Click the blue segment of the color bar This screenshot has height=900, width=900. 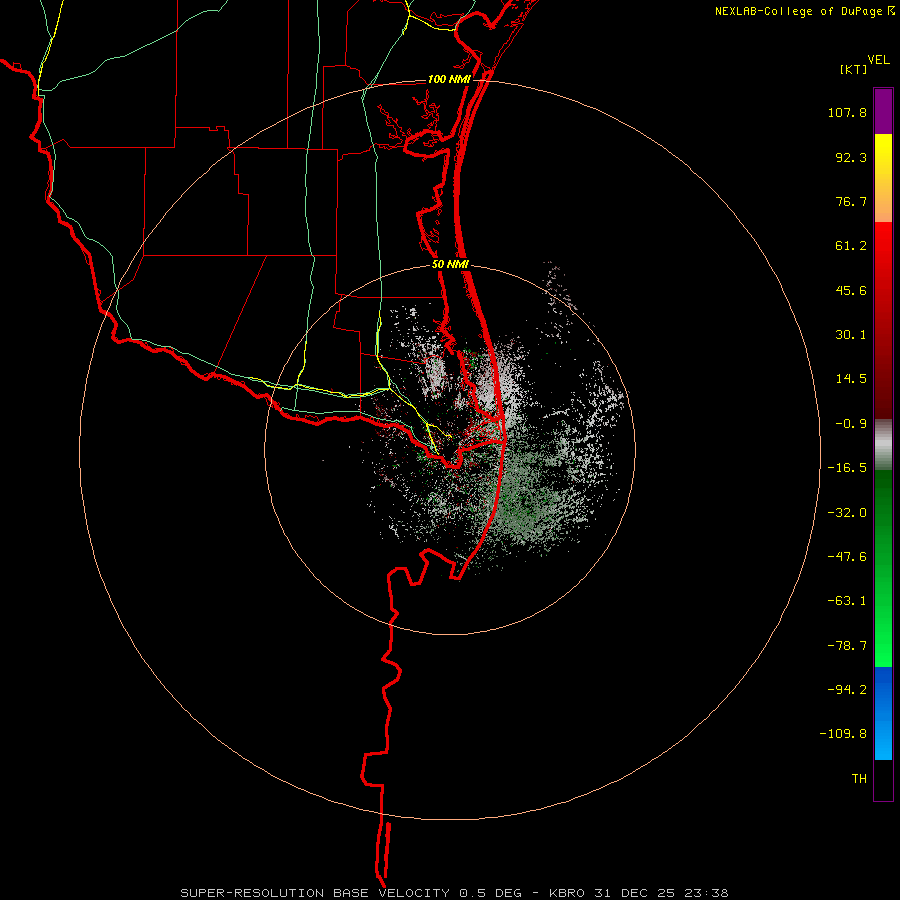(x=883, y=713)
